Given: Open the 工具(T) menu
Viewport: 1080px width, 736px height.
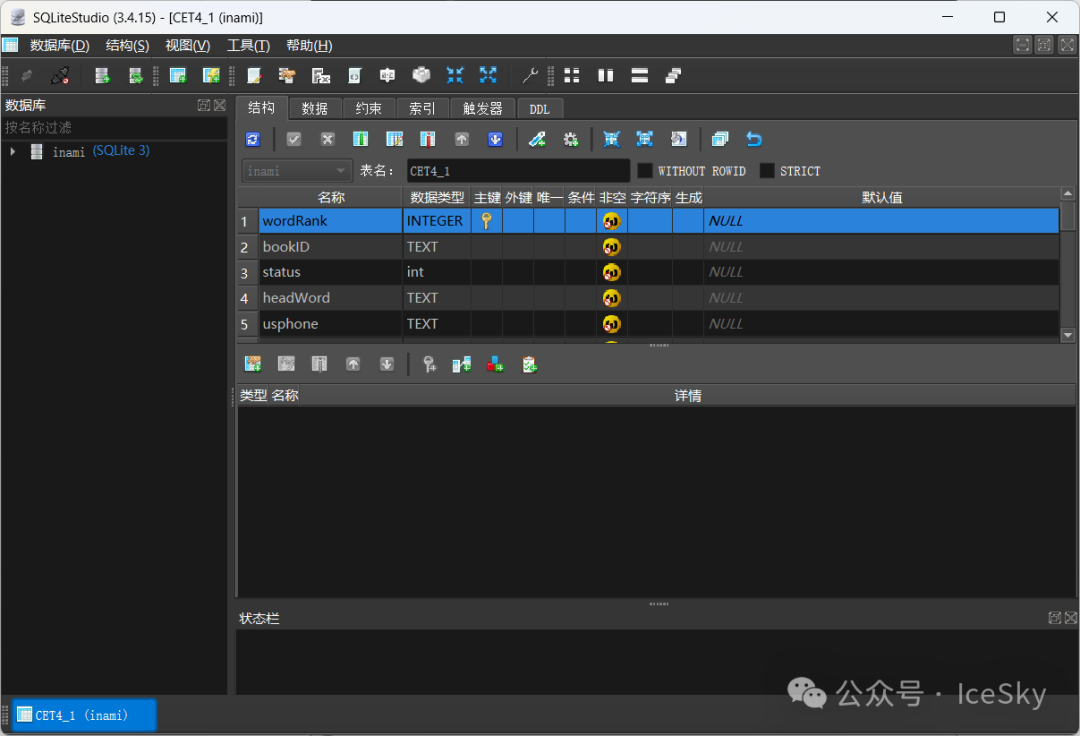Looking at the screenshot, I should coord(248,45).
